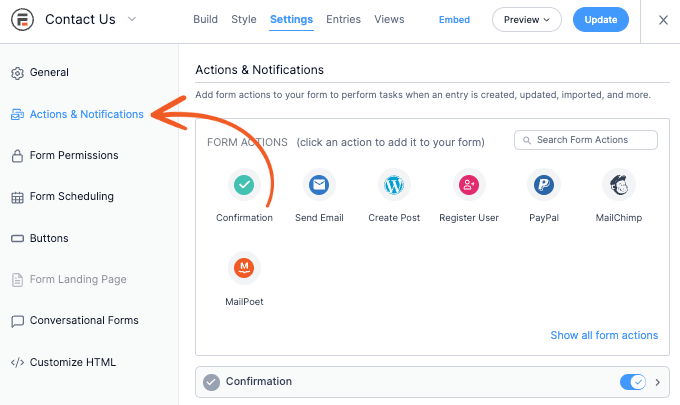Viewport: 680px width, 405px height.
Task: Expand the Confirmation action row chevron
Action: [x=657, y=382]
